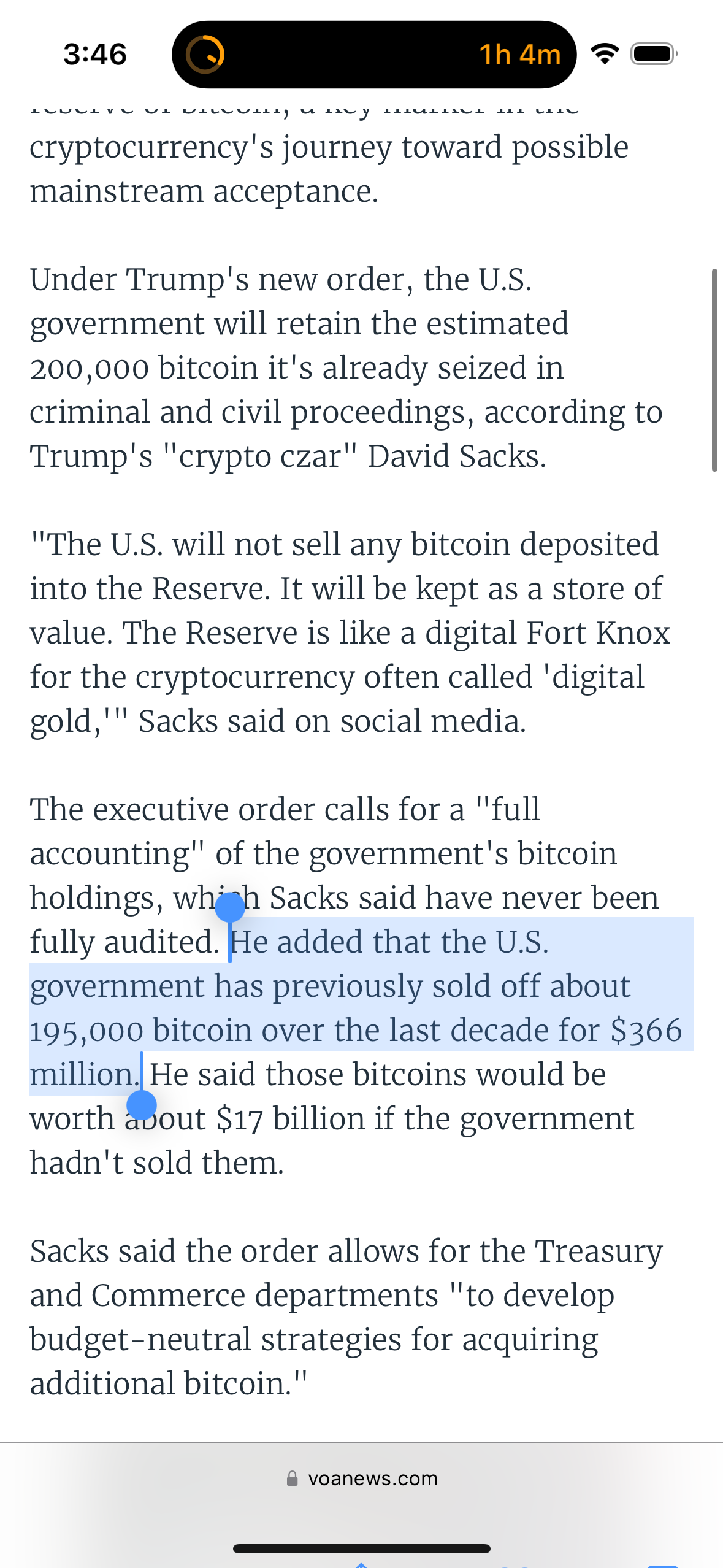Tap the battery indicator icon
The image size is (723, 1568).
tap(654, 54)
